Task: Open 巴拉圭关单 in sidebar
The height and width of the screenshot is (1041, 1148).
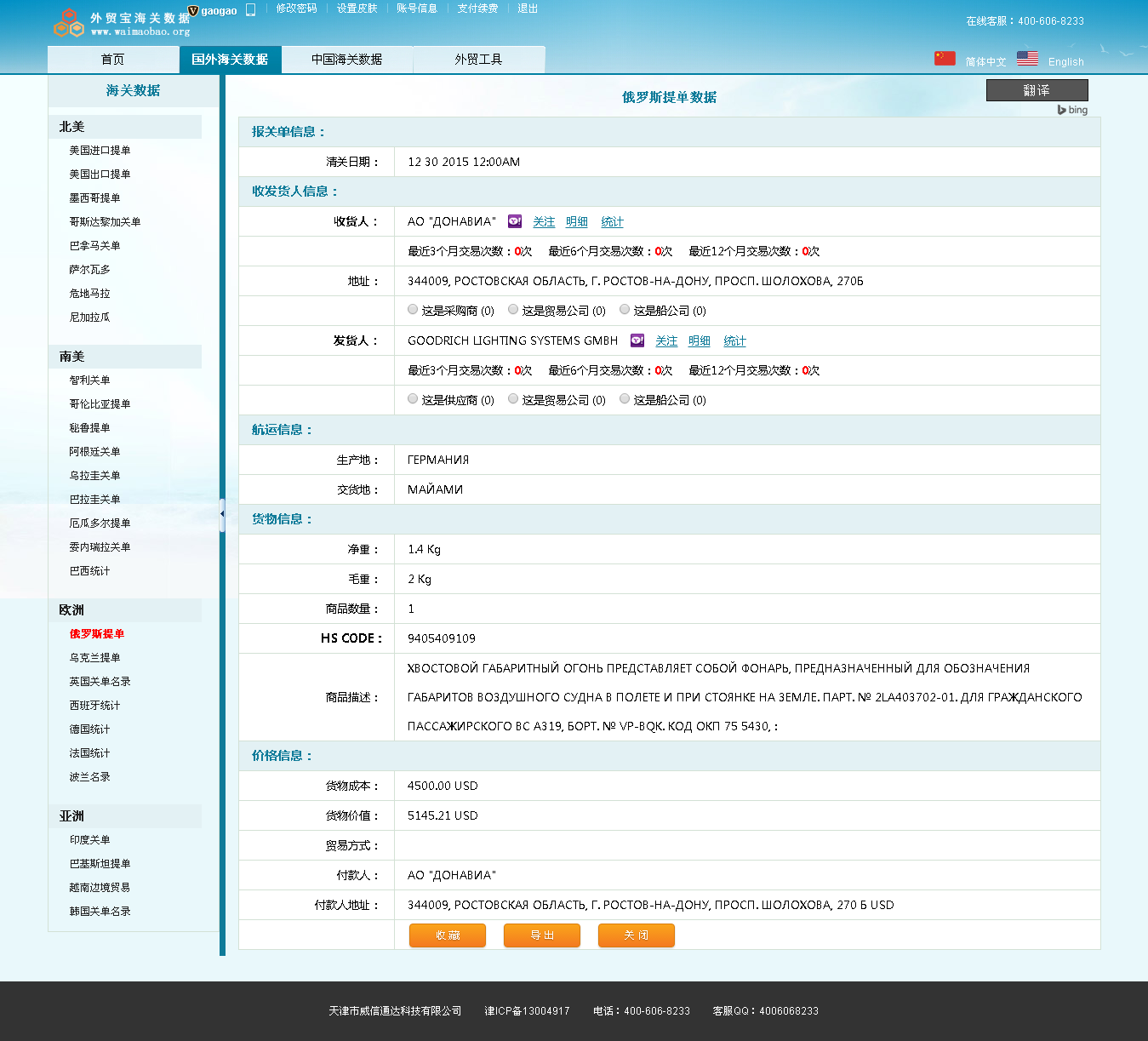Action: [94, 500]
